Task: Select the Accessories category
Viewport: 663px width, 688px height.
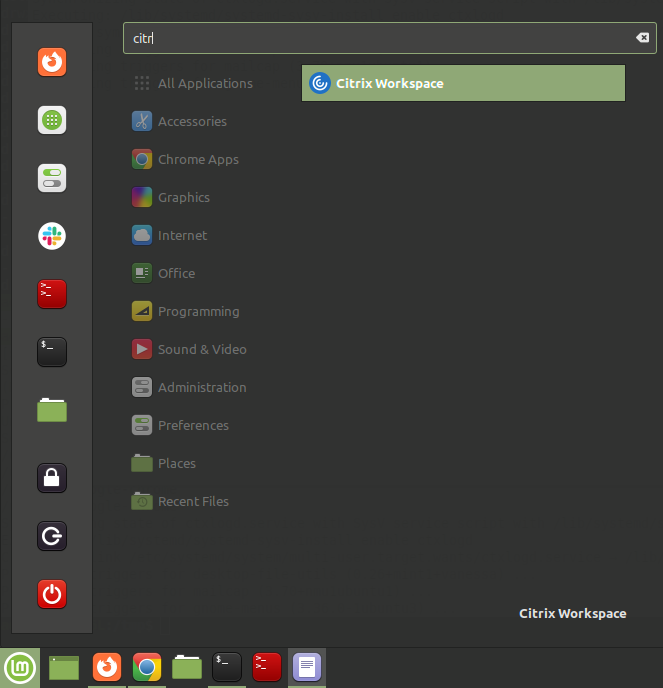Action: [x=179, y=121]
